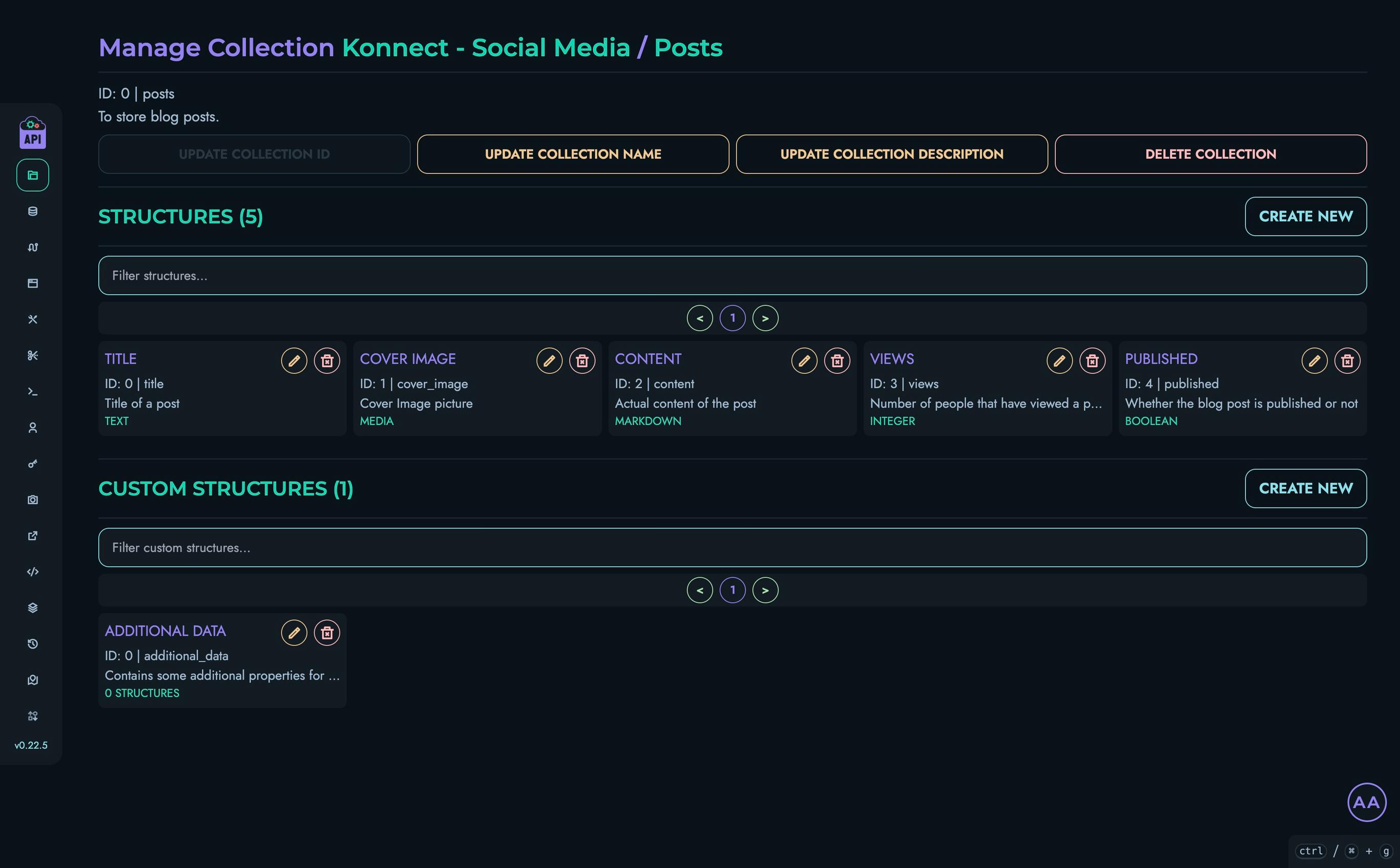Image resolution: width=1400 pixels, height=868 pixels.
Task: Click the ADDITIONAL DATA structure name
Action: (x=165, y=631)
